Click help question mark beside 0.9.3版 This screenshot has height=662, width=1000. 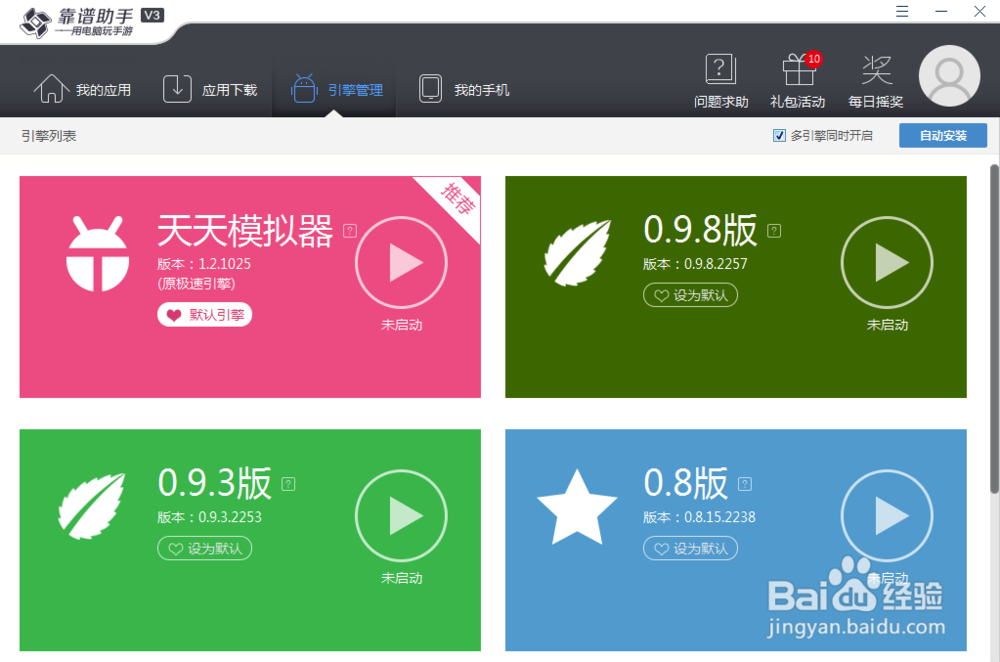(288, 484)
